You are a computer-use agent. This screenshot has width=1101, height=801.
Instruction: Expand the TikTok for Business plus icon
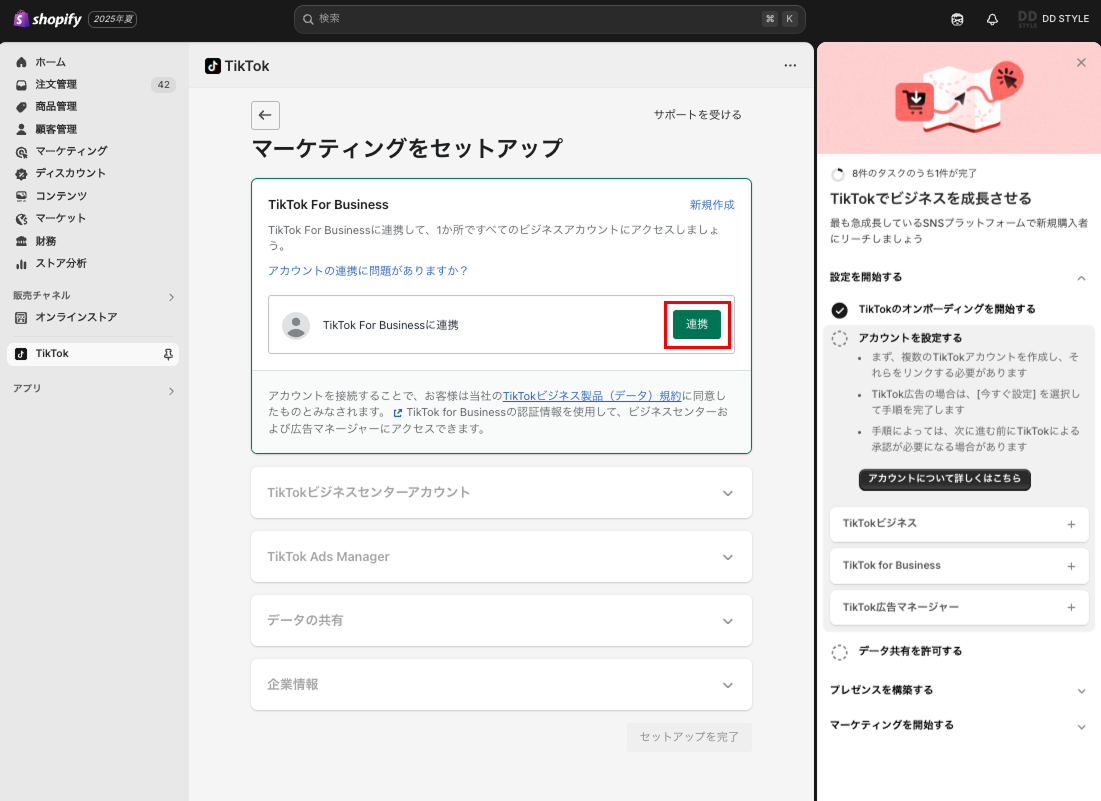1071,567
